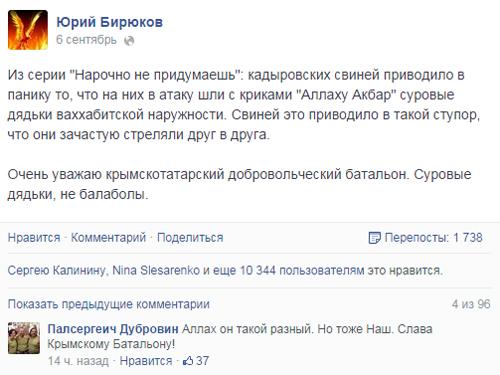Open the 6 сентябрь post timestamp
Image resolution: width=500 pixels, height=375 pixels.
[86, 40]
